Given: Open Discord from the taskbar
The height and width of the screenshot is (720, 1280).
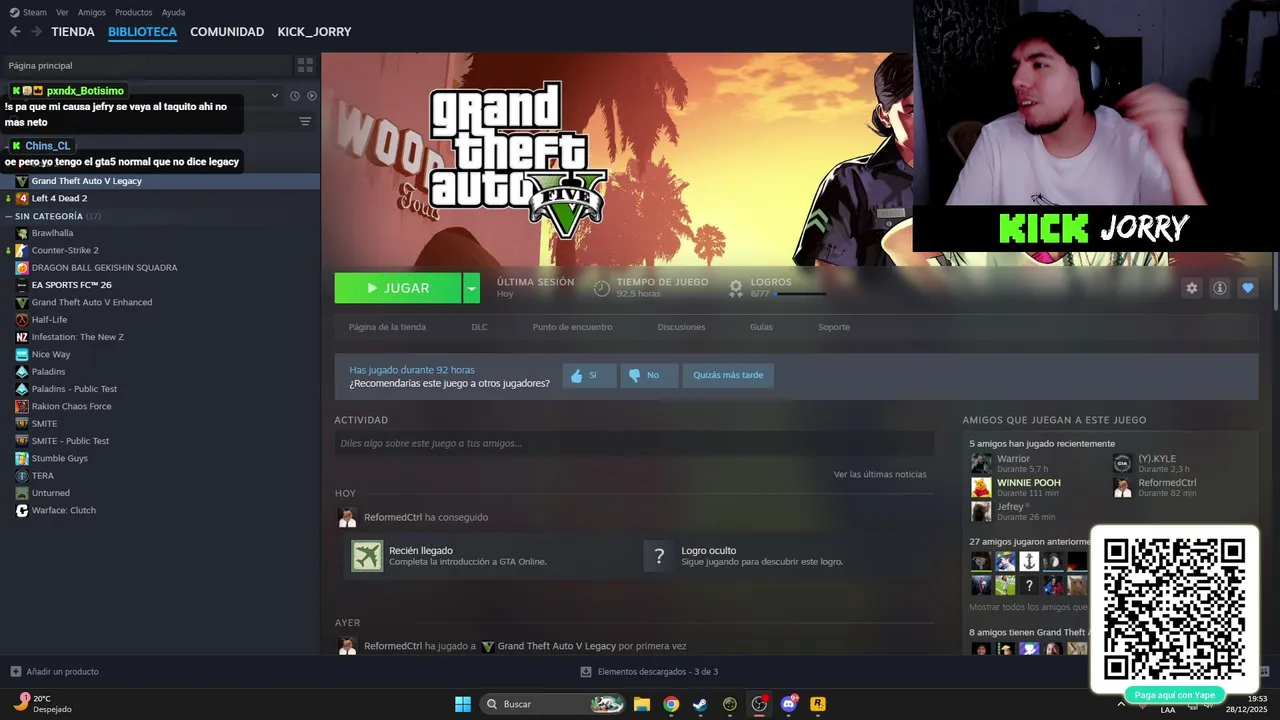Looking at the screenshot, I should pyautogui.click(x=788, y=704).
